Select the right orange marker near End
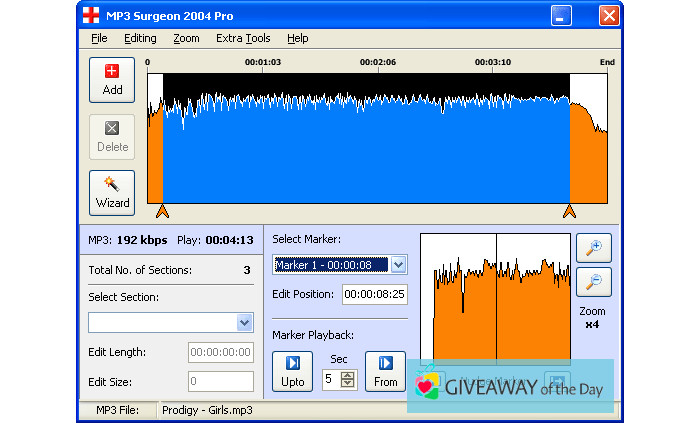Image resolution: width=700 pixels, height=423 pixels. (569, 210)
